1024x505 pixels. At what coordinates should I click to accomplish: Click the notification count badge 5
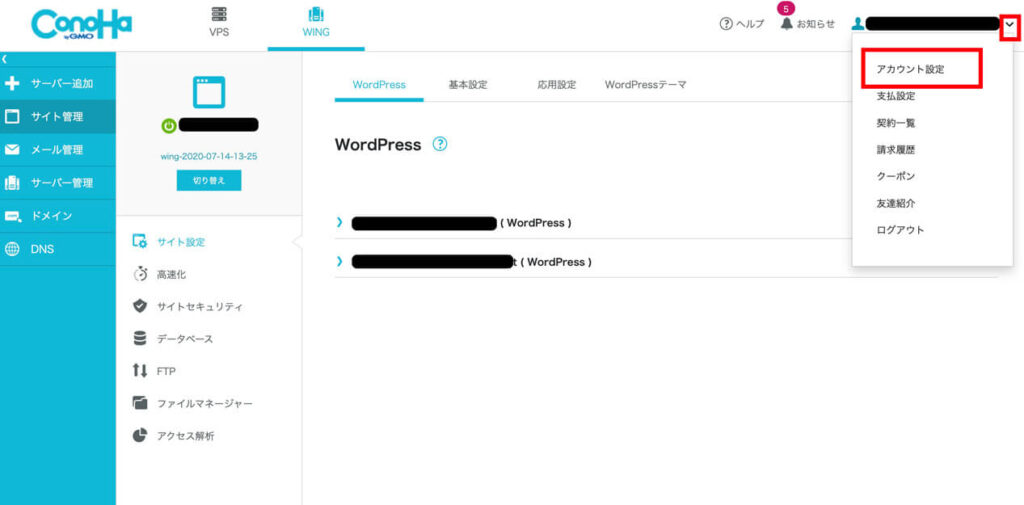786,9
